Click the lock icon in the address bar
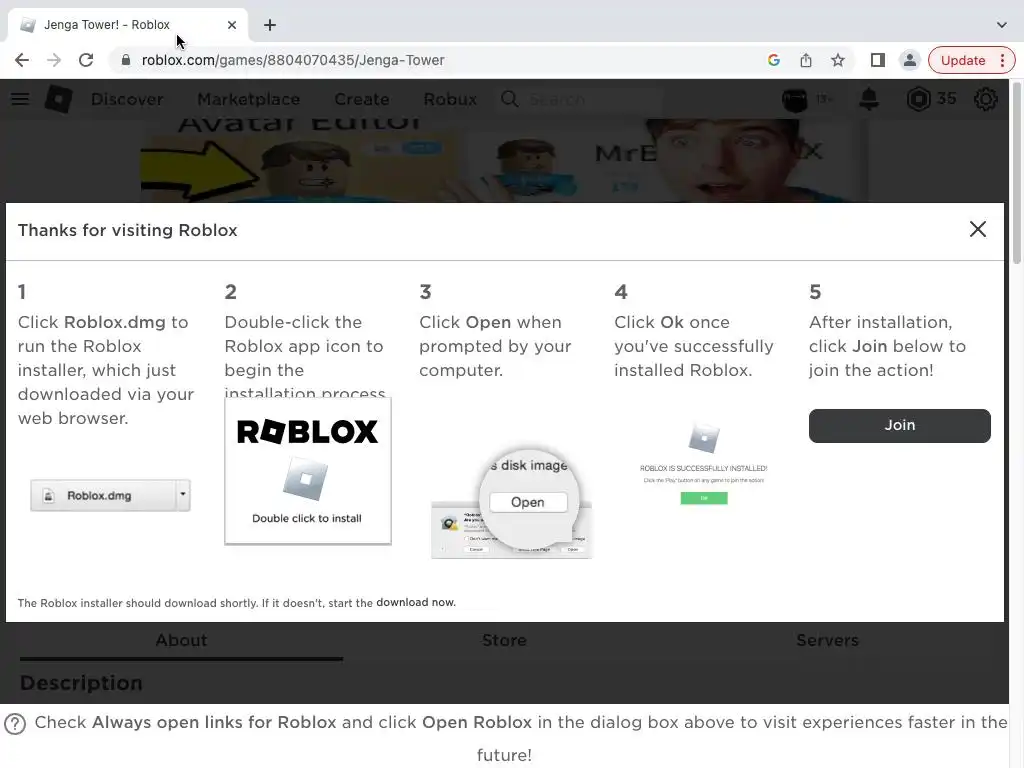The image size is (1024, 768). coord(126,60)
